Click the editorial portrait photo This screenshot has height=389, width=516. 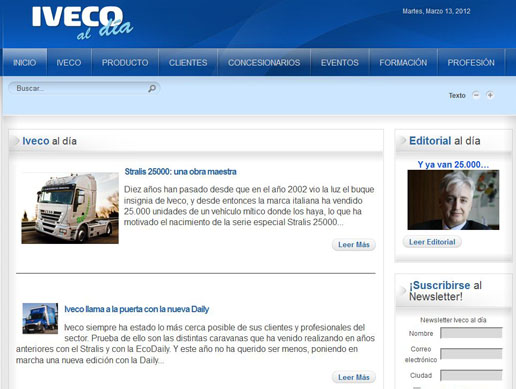pyautogui.click(x=453, y=200)
